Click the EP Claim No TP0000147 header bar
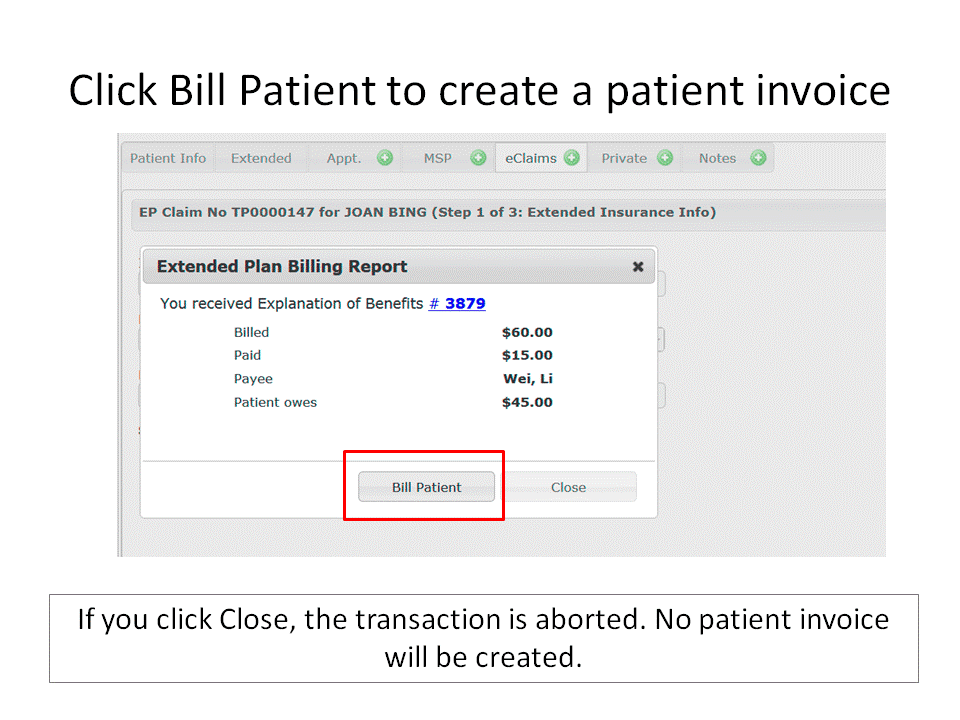Image resolution: width=960 pixels, height=720 pixels. [x=500, y=212]
